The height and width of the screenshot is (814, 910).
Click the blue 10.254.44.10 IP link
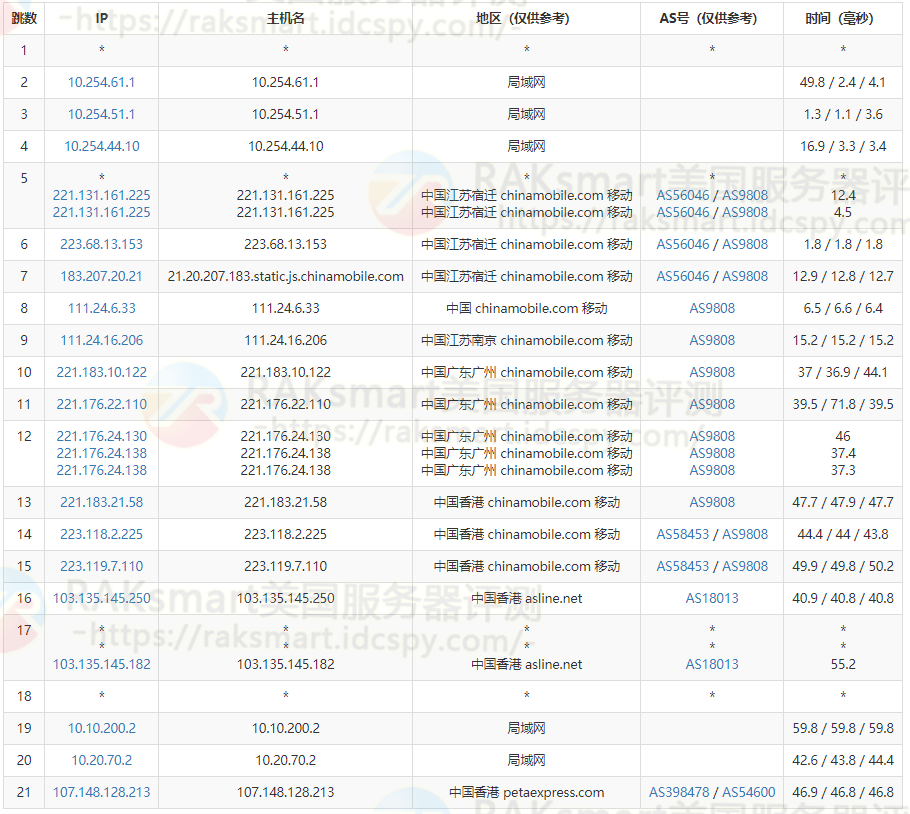[101, 146]
